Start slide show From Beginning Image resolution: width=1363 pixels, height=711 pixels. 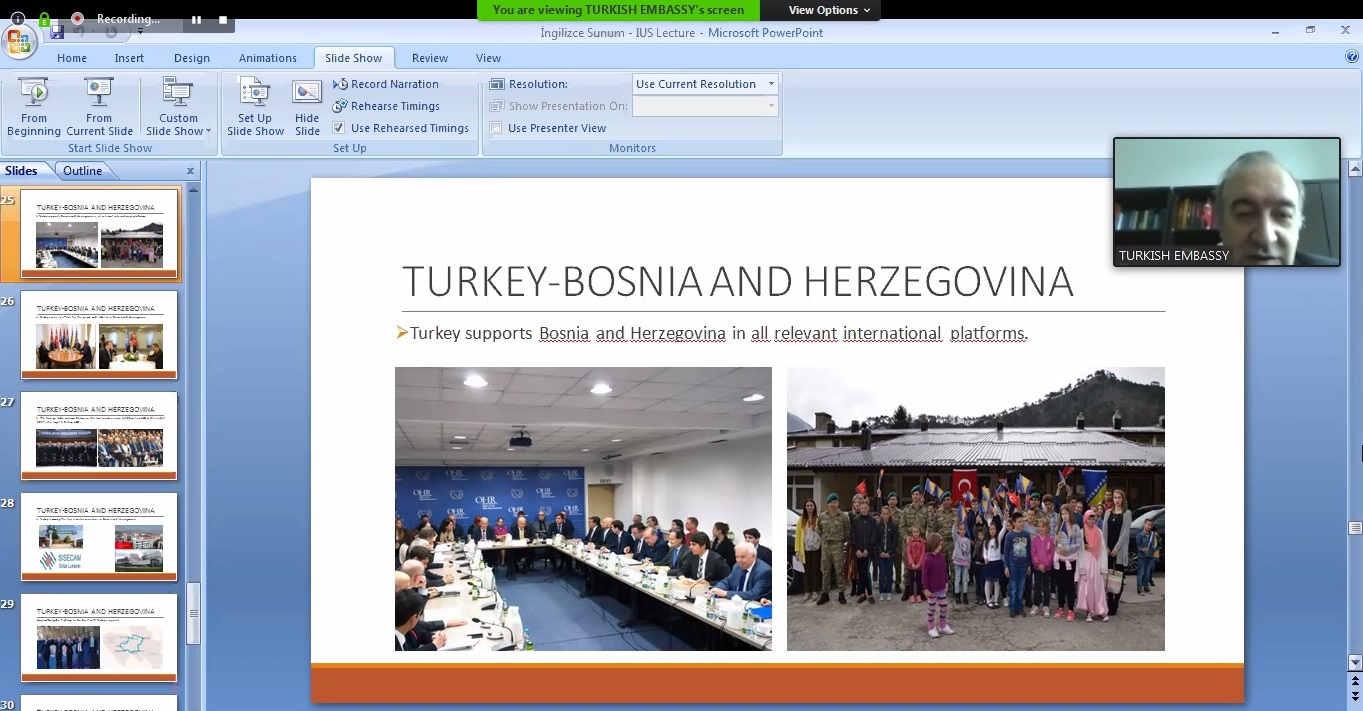pos(34,107)
